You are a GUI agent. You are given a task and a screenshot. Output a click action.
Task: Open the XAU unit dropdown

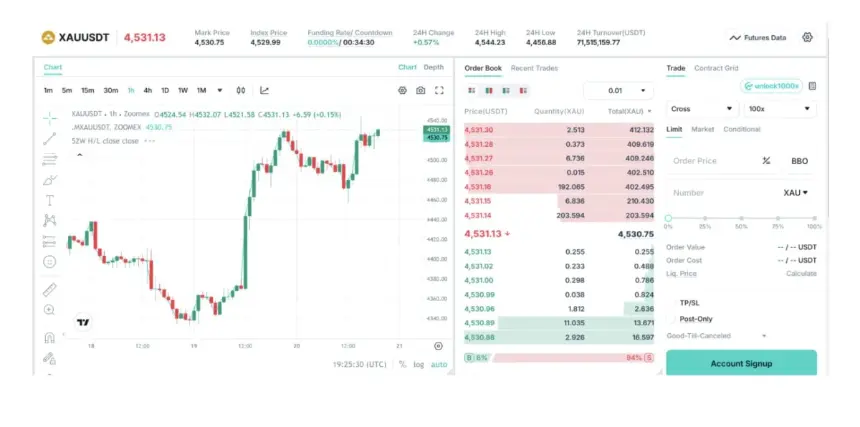pyautogui.click(x=796, y=192)
